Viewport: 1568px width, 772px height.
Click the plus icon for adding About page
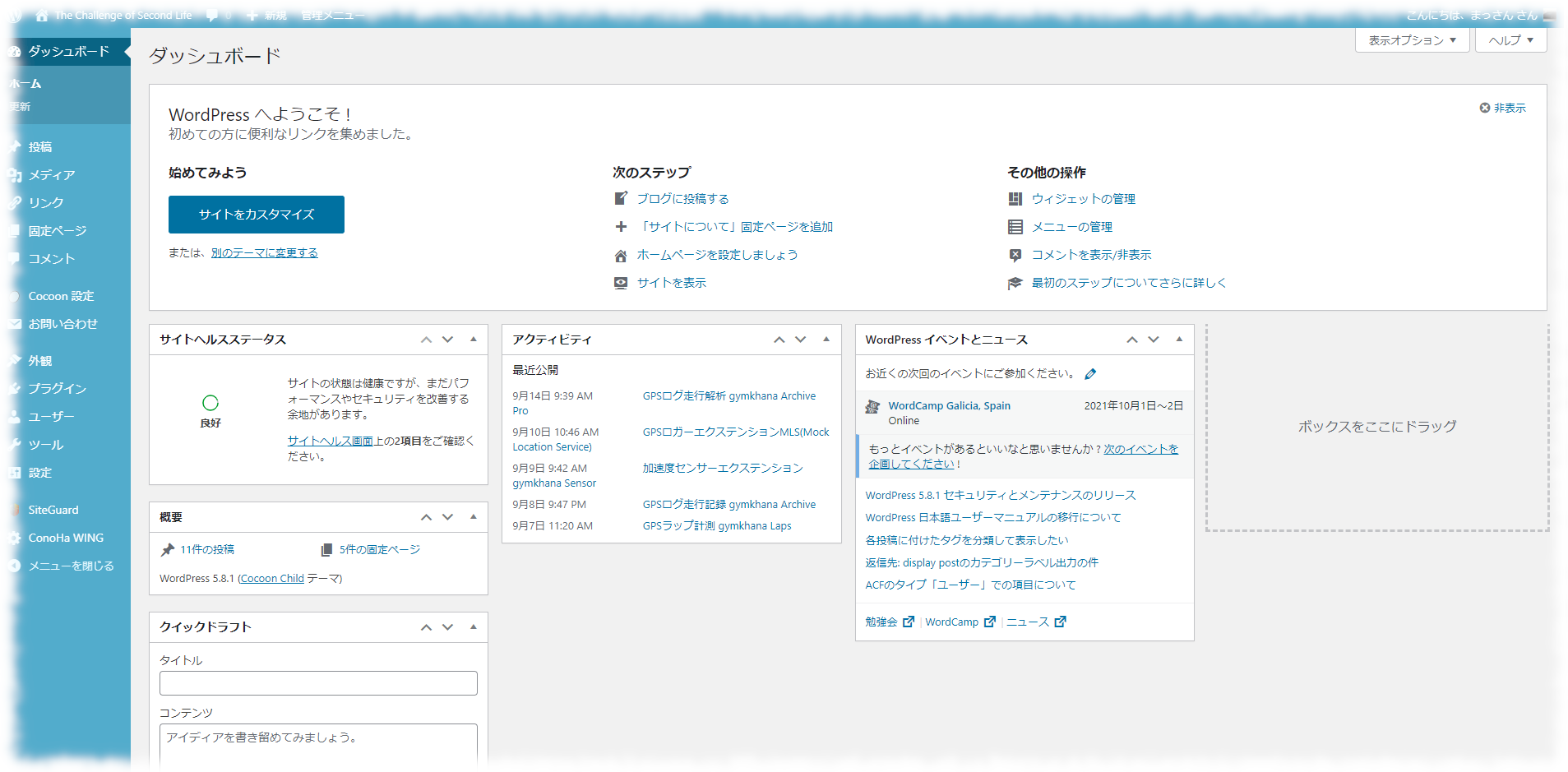tap(621, 226)
